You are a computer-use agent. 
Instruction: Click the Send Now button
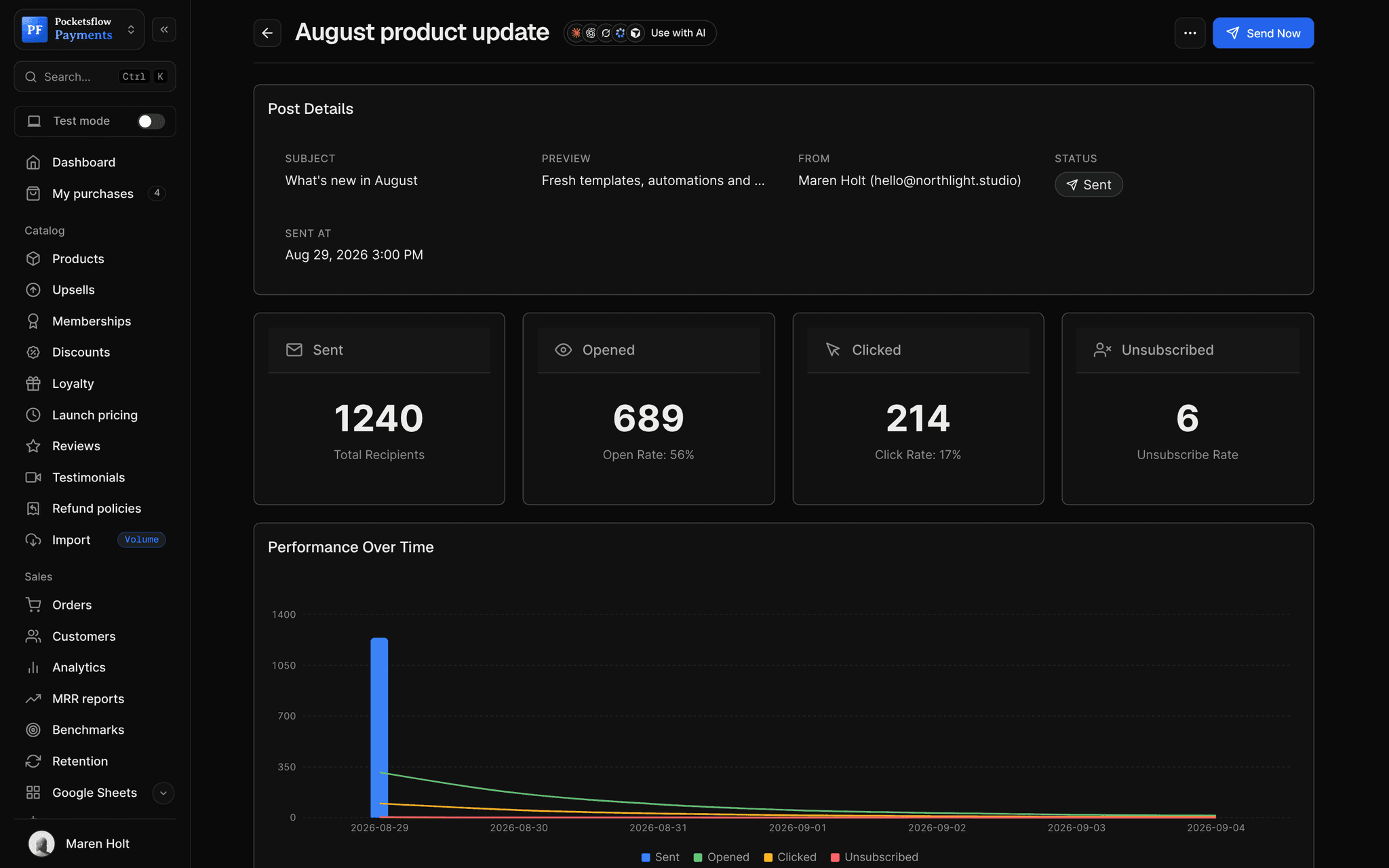pyautogui.click(x=1263, y=33)
